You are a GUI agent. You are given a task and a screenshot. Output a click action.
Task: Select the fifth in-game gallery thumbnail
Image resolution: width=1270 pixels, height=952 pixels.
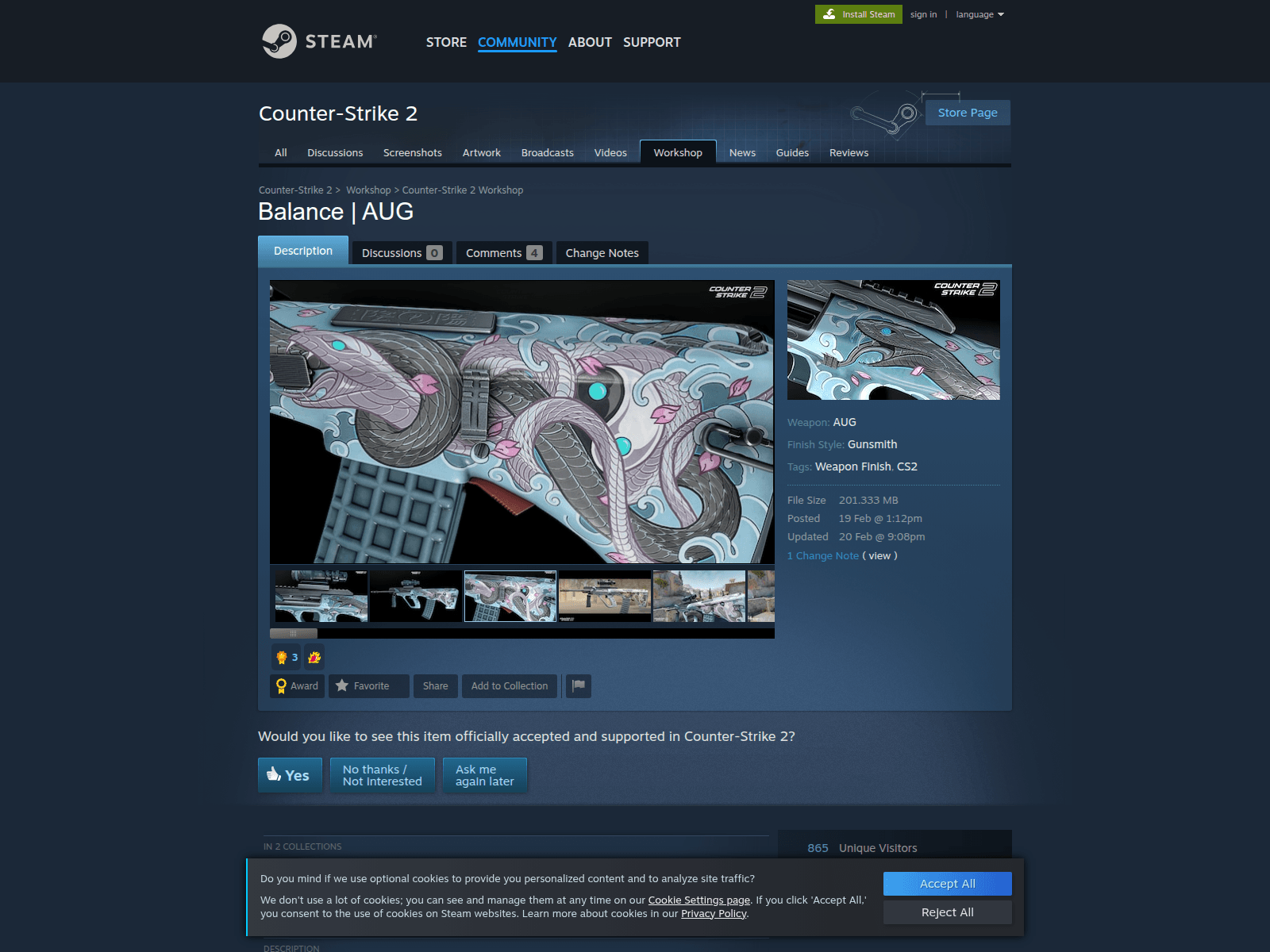click(699, 596)
